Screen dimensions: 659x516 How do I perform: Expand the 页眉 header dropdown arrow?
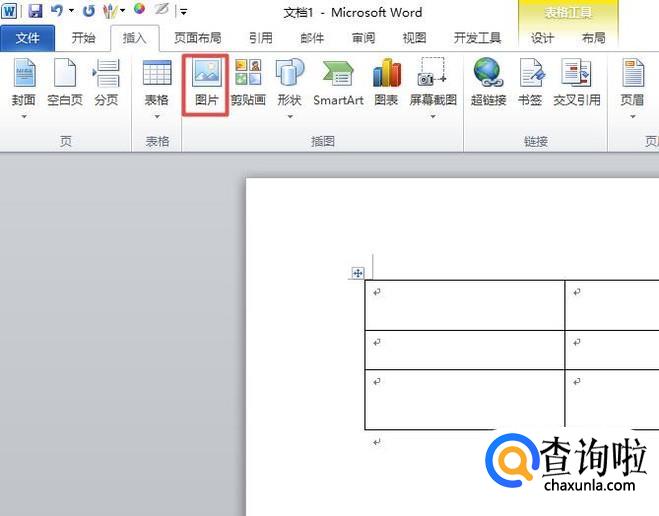633,116
